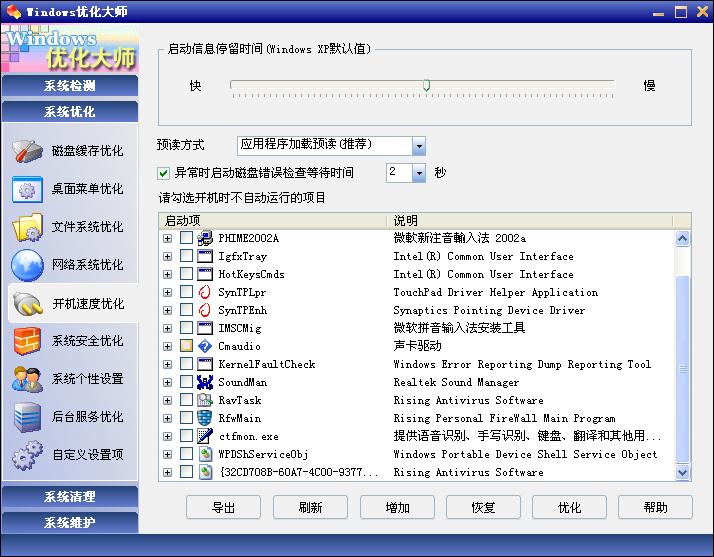
Task: Check the PHIME2002A checkbox
Action: (186, 238)
